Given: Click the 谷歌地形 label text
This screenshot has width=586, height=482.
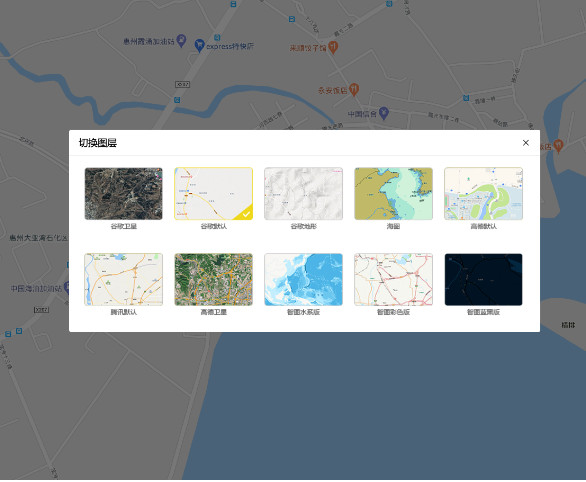Looking at the screenshot, I should click(x=303, y=226).
